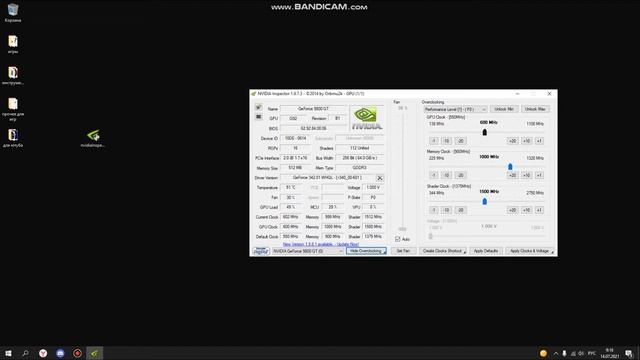Click GPU Clock -20 button
Screen dimensions: 640x360
click(x=461, y=141)
